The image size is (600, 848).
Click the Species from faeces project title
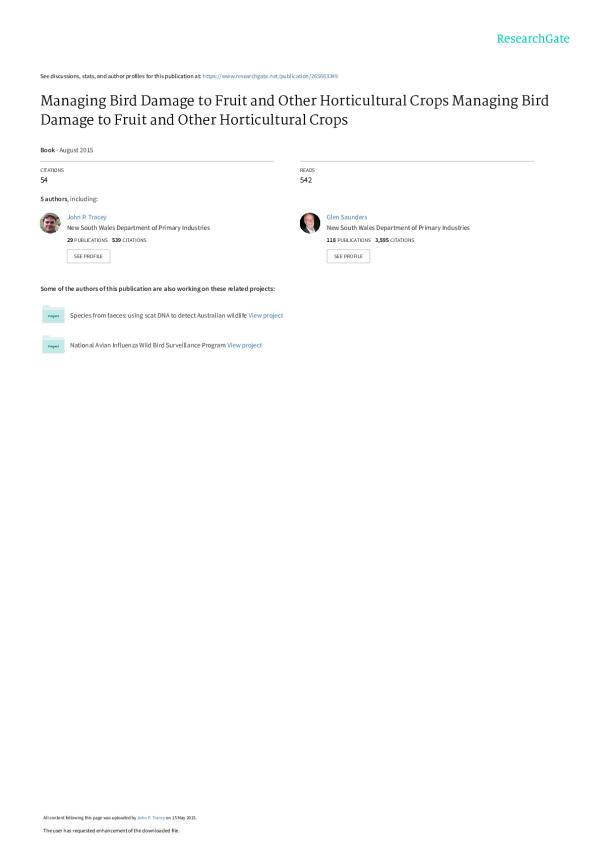pos(158,315)
